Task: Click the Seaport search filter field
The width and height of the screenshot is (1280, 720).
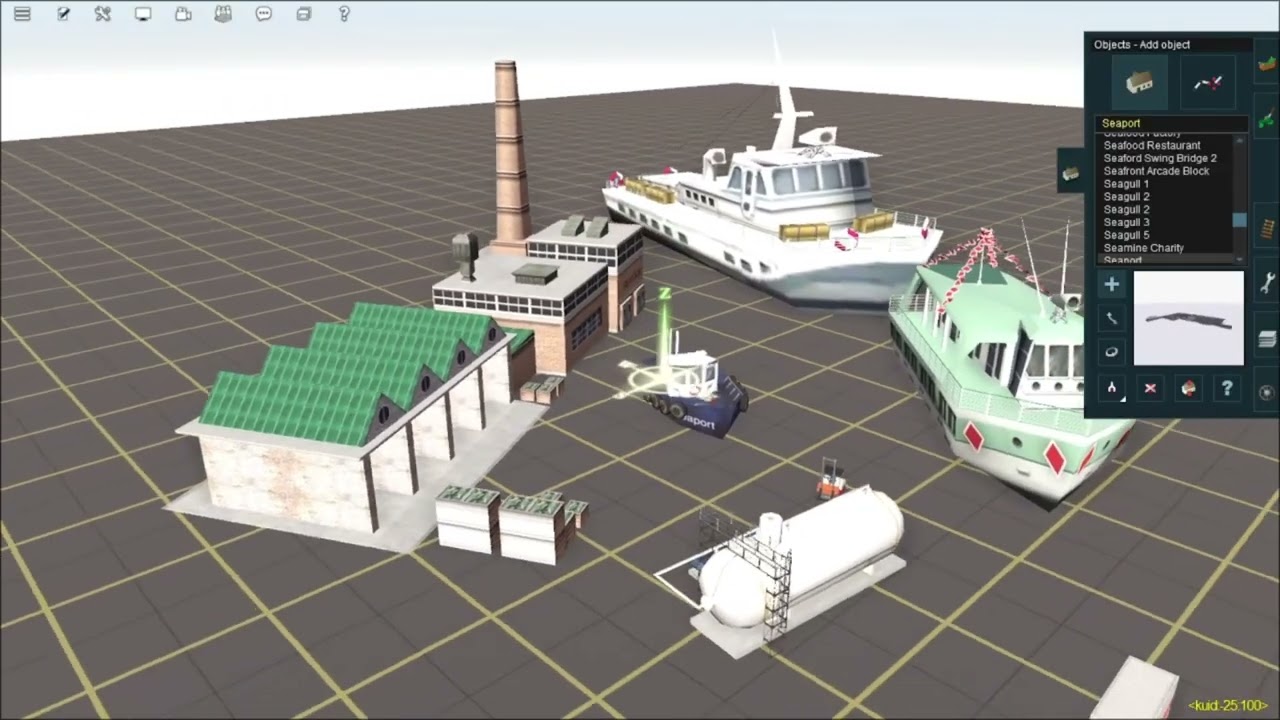Action: pos(1171,123)
